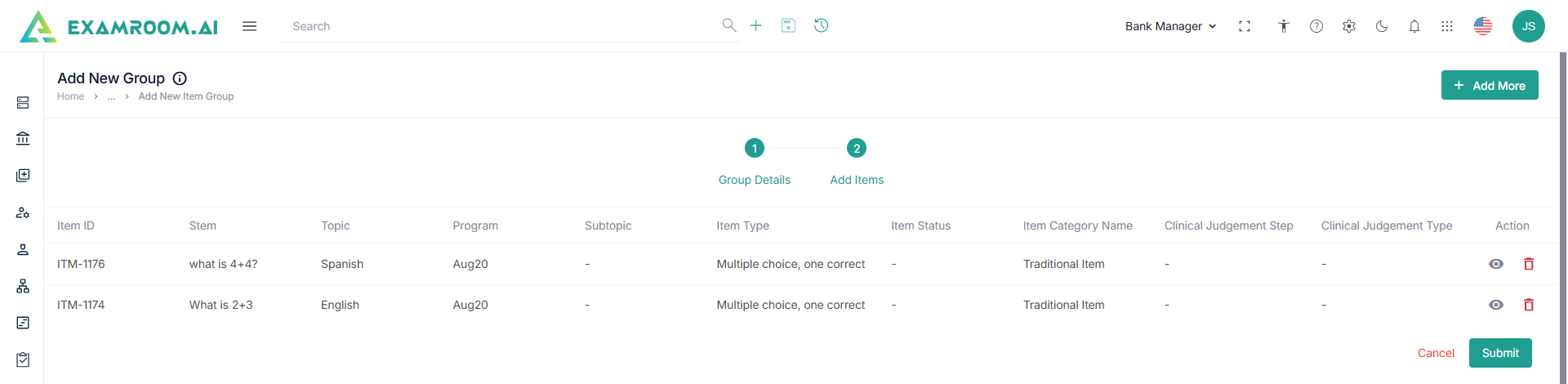The height and width of the screenshot is (384, 1568).
Task: Toggle fullscreen mode
Action: [1245, 26]
